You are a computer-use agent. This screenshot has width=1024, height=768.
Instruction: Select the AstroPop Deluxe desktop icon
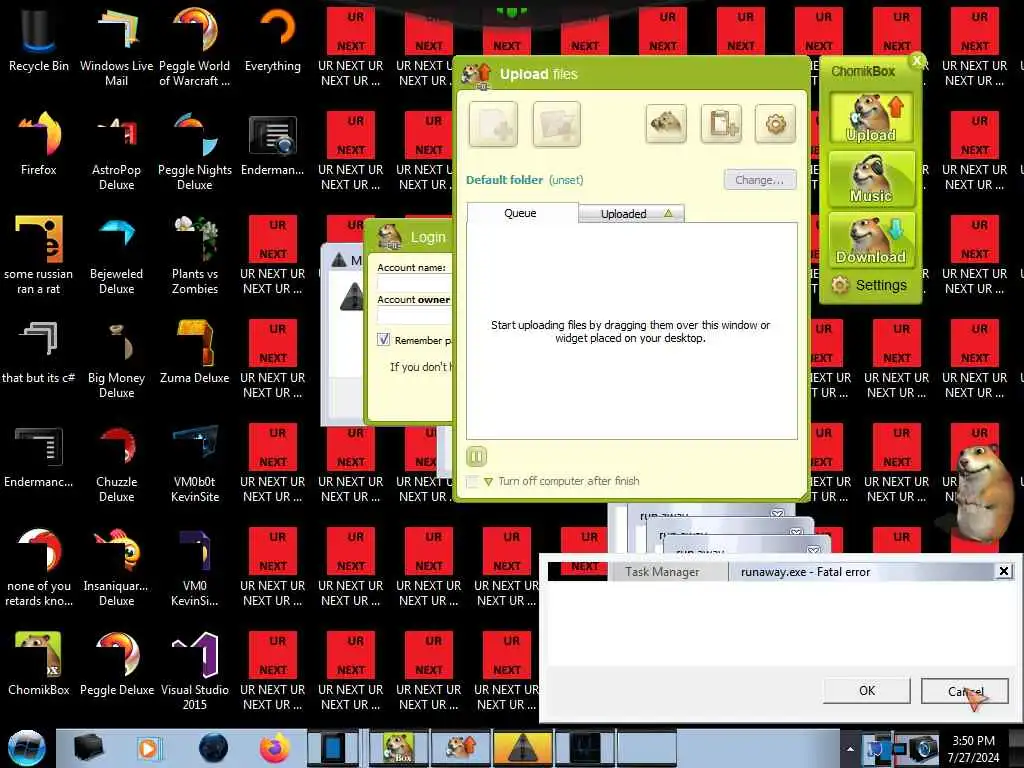pos(116,150)
